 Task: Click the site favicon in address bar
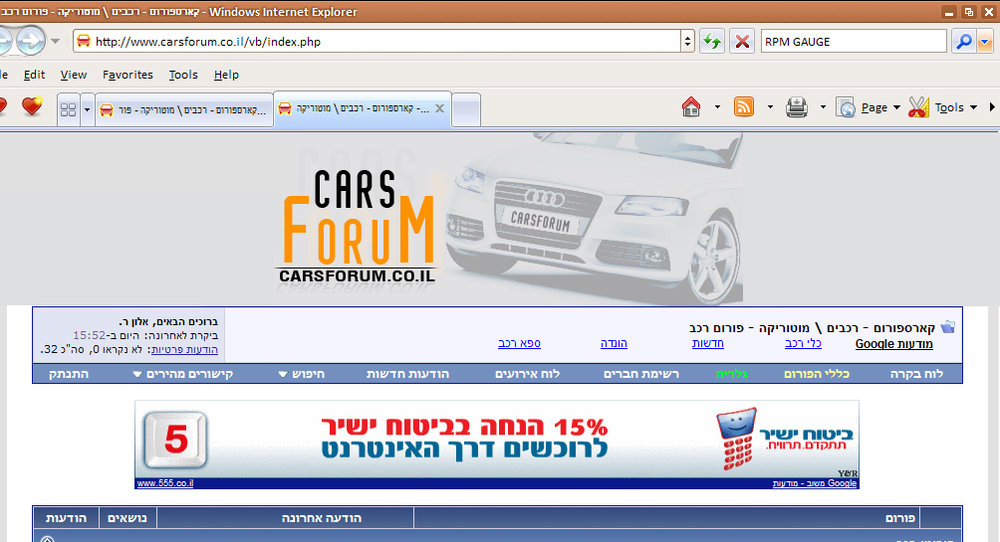tap(83, 41)
